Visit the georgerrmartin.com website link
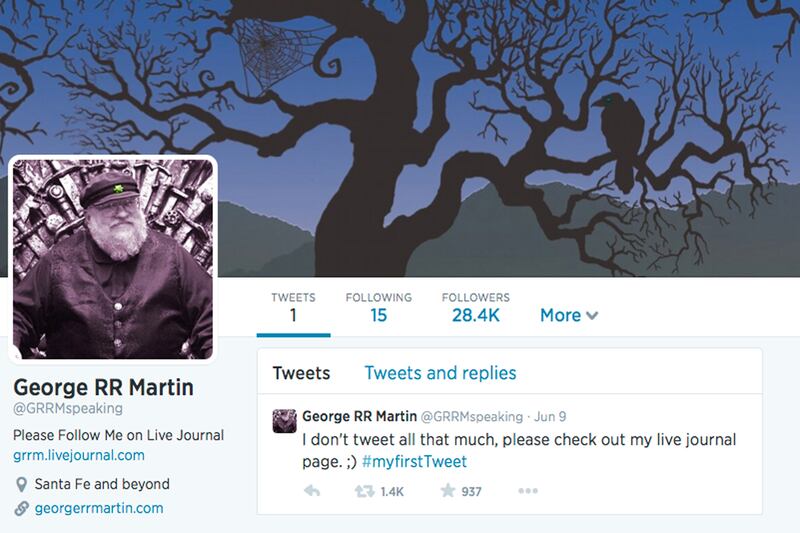This screenshot has height=533, width=800. (99, 508)
